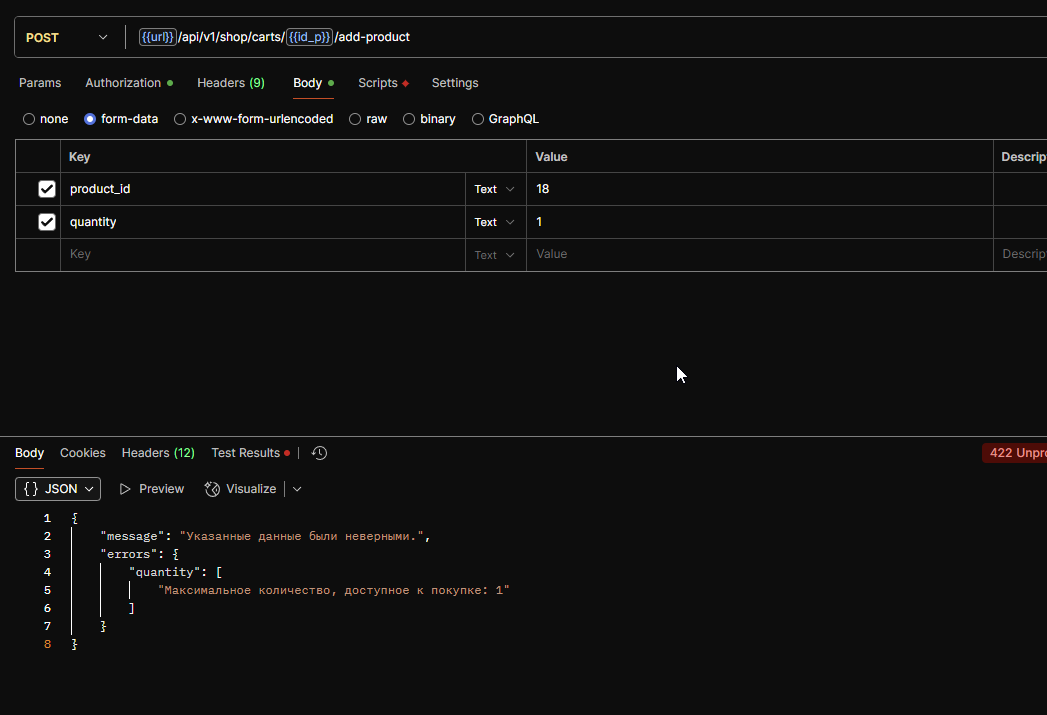Viewport: 1047px width, 715px height.
Task: Click the add-product URL segment
Action: (374, 37)
